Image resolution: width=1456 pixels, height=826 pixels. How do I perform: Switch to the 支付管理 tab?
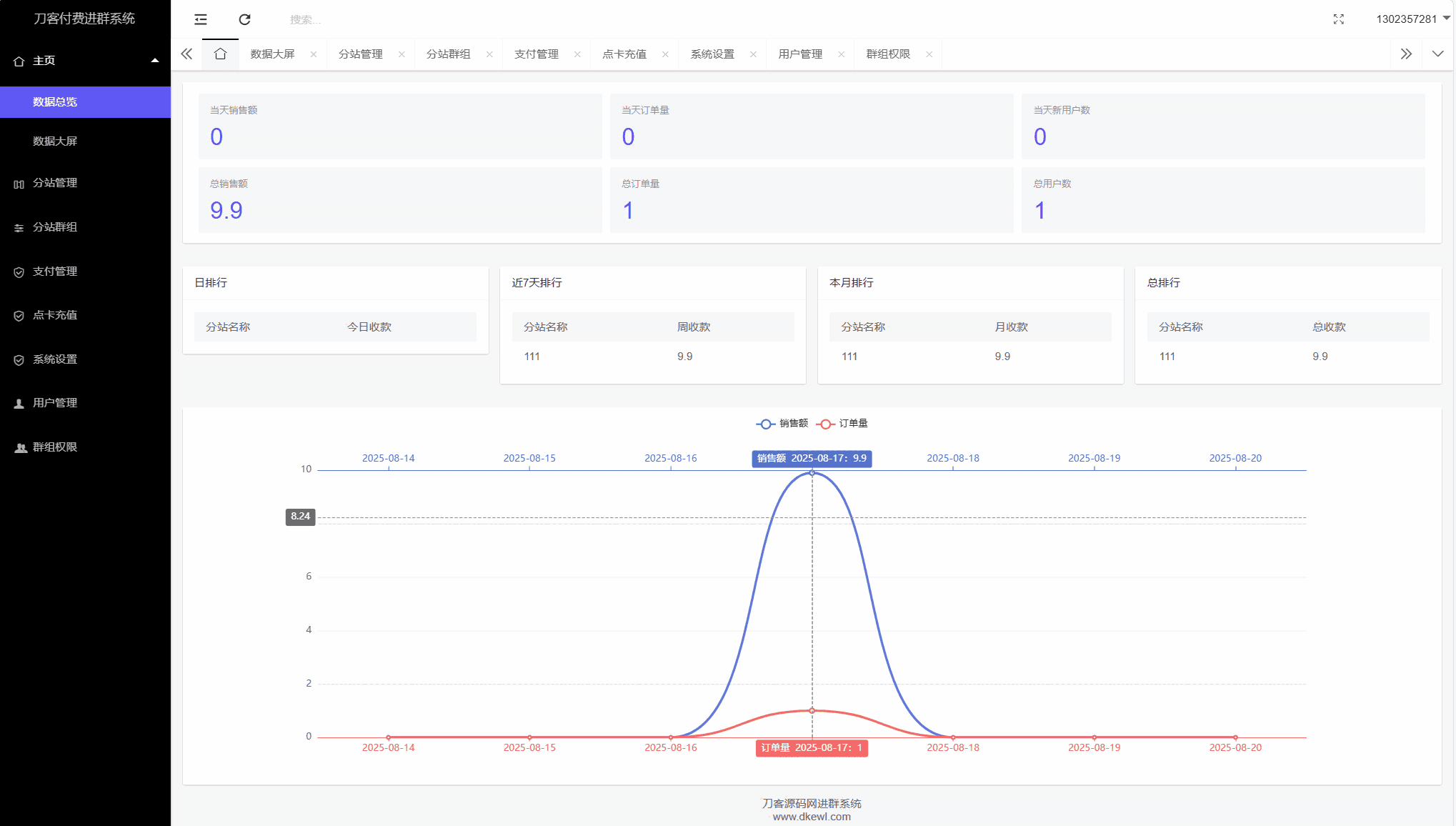(537, 54)
